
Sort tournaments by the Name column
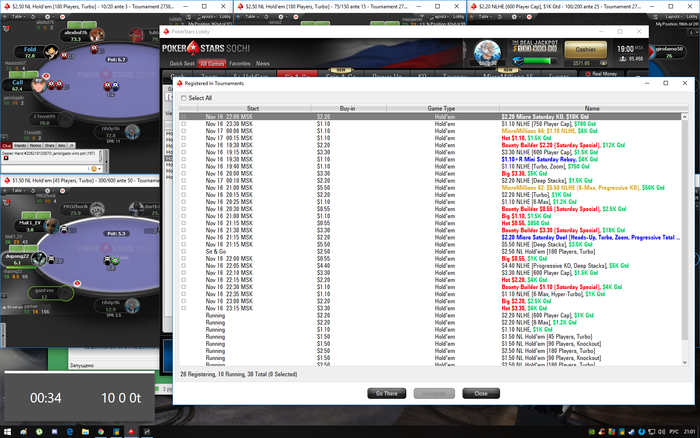tap(592, 108)
